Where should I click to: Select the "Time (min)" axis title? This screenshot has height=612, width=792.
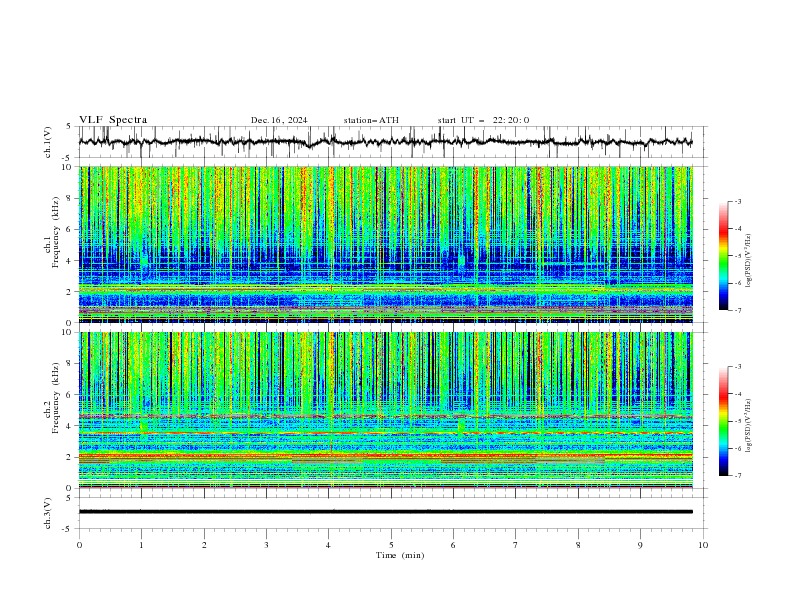[x=400, y=555]
